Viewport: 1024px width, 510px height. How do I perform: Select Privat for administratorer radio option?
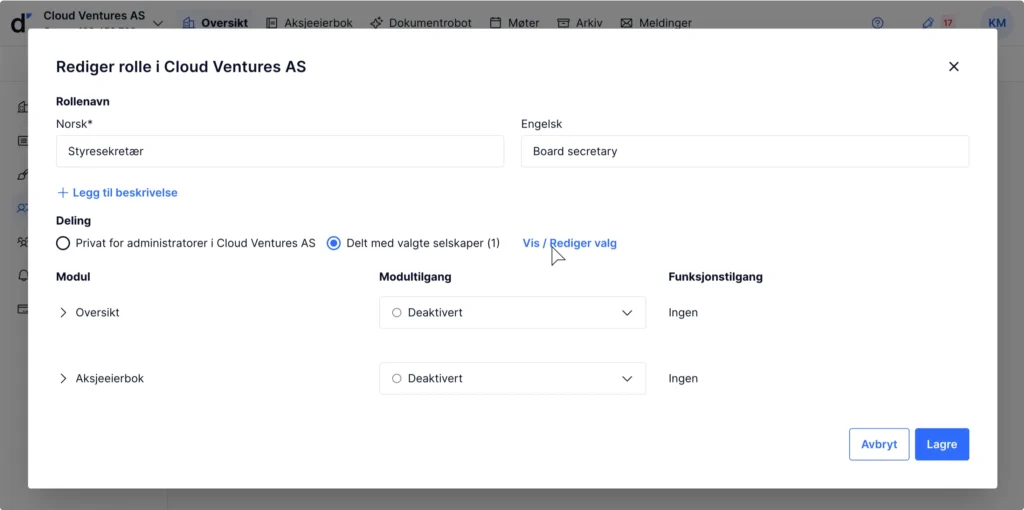tap(63, 243)
